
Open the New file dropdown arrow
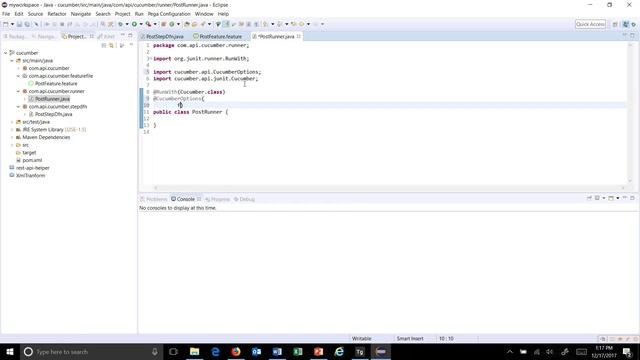coord(12,24)
